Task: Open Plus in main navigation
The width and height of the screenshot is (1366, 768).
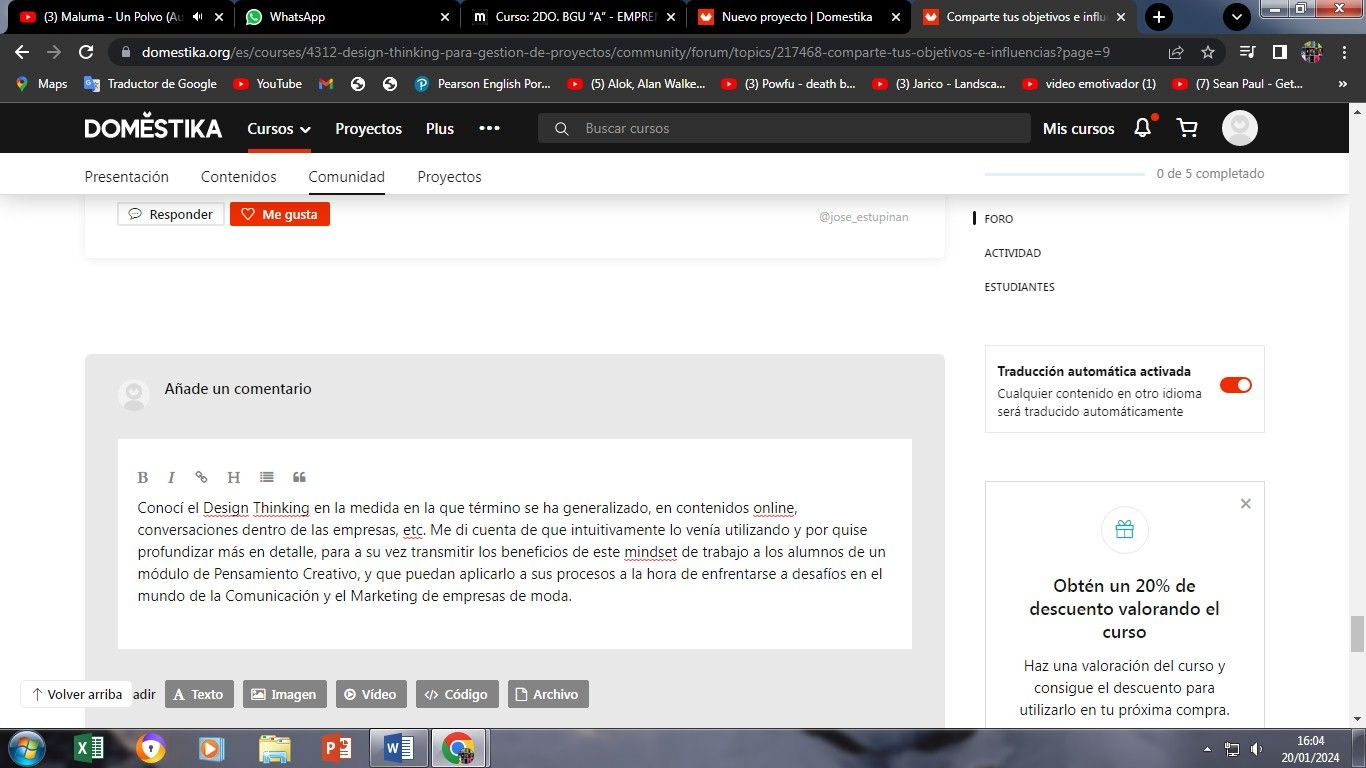Action: tap(439, 128)
